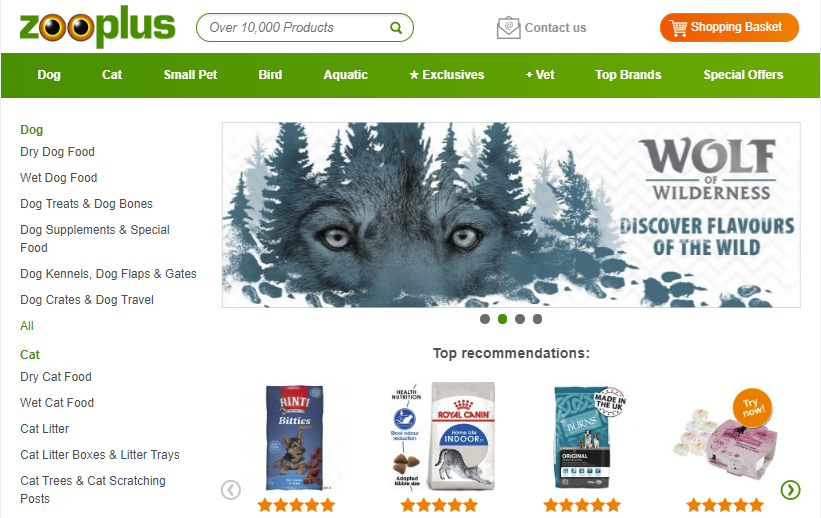Open the Shopping Basket
The image size is (821, 518).
[729, 27]
